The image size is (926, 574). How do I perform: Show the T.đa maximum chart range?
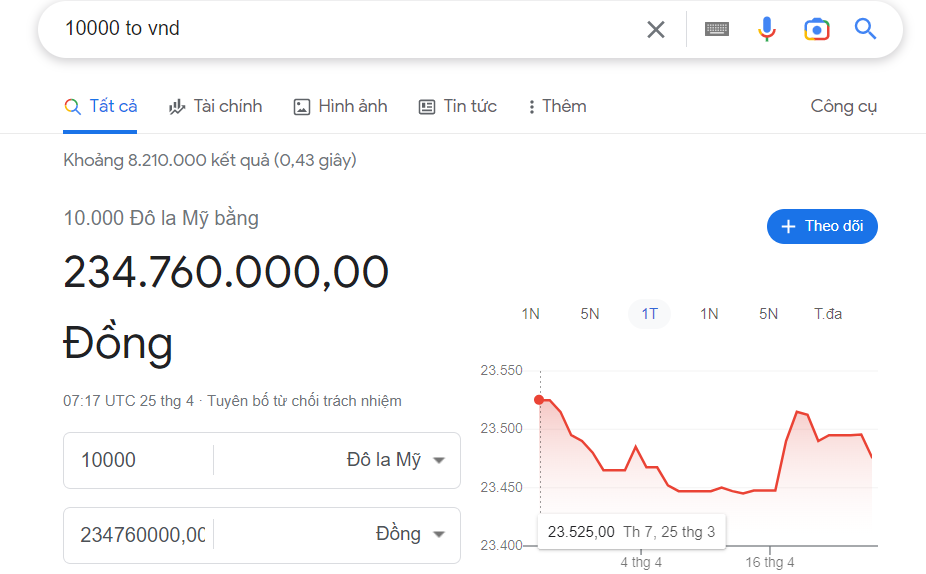click(x=827, y=314)
